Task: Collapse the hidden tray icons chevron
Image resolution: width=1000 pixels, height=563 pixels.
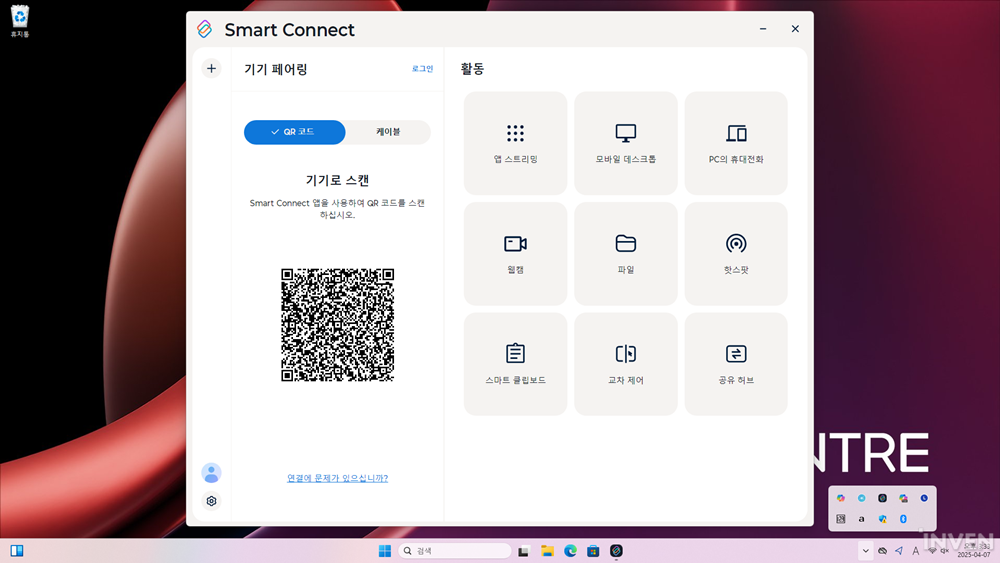Action: [x=865, y=551]
